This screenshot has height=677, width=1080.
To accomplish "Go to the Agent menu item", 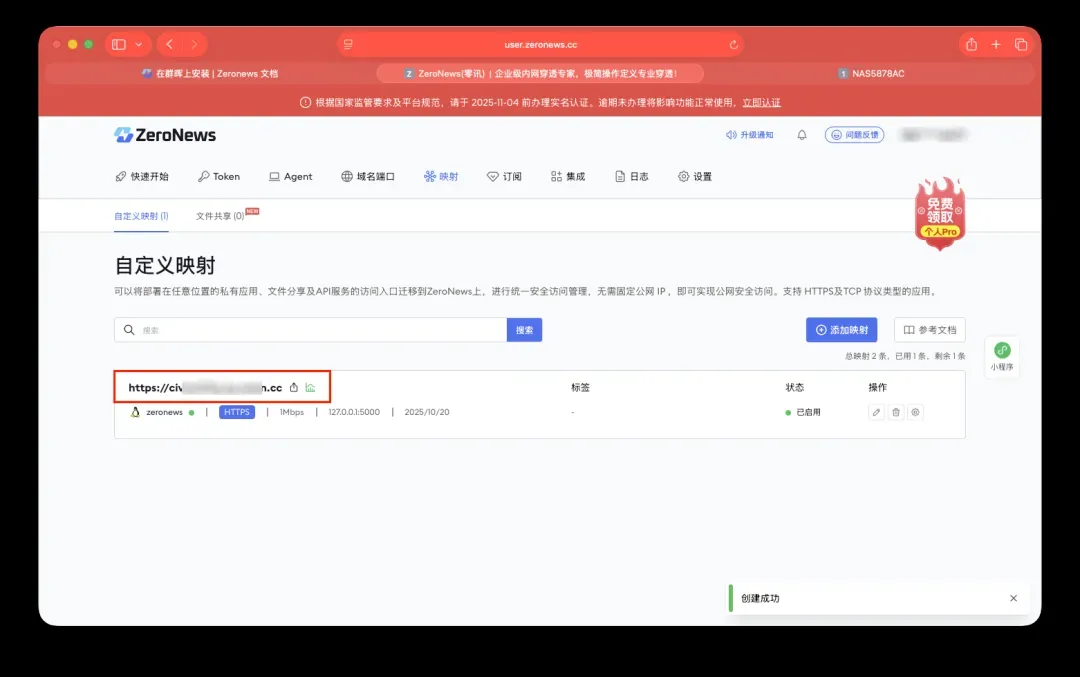I will (291, 177).
